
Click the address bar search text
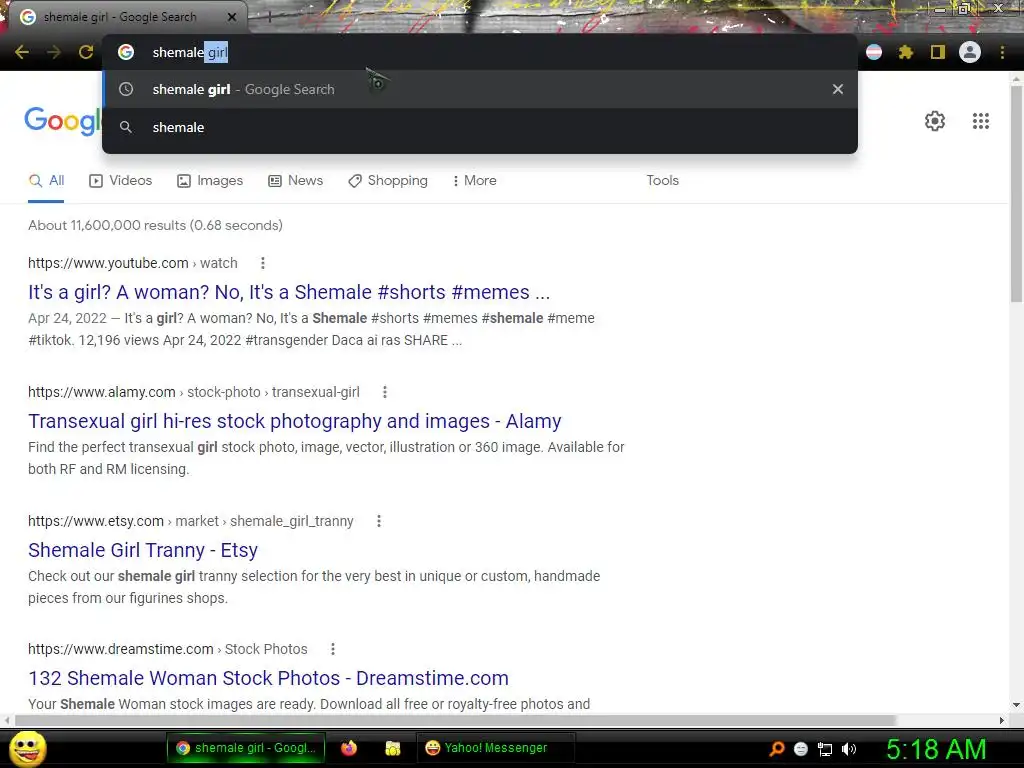tap(190, 52)
